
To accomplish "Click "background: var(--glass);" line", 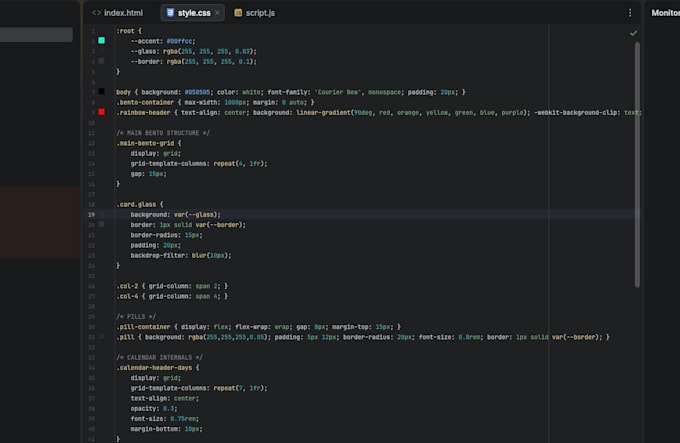I will (x=176, y=215).
